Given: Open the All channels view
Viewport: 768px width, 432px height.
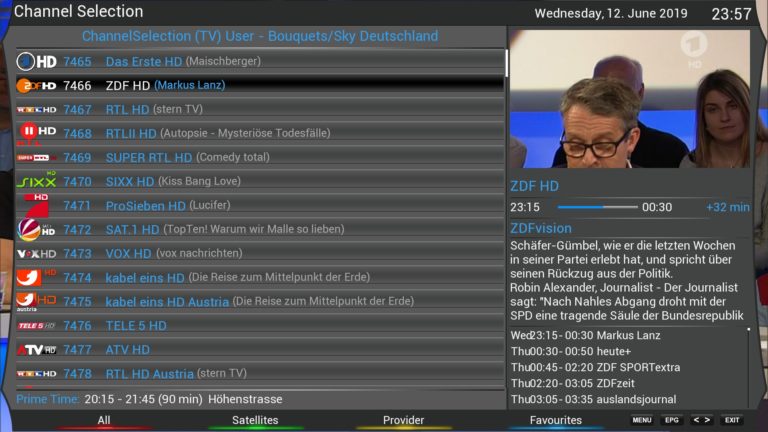Looking at the screenshot, I should tap(104, 420).
